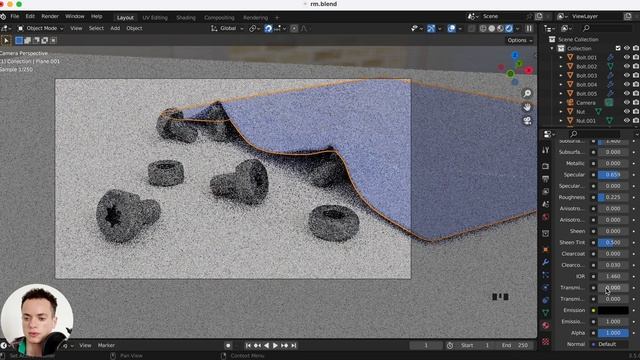Switch to the UV Editing workspace tab
This screenshot has width=640, height=360.
coord(155,18)
